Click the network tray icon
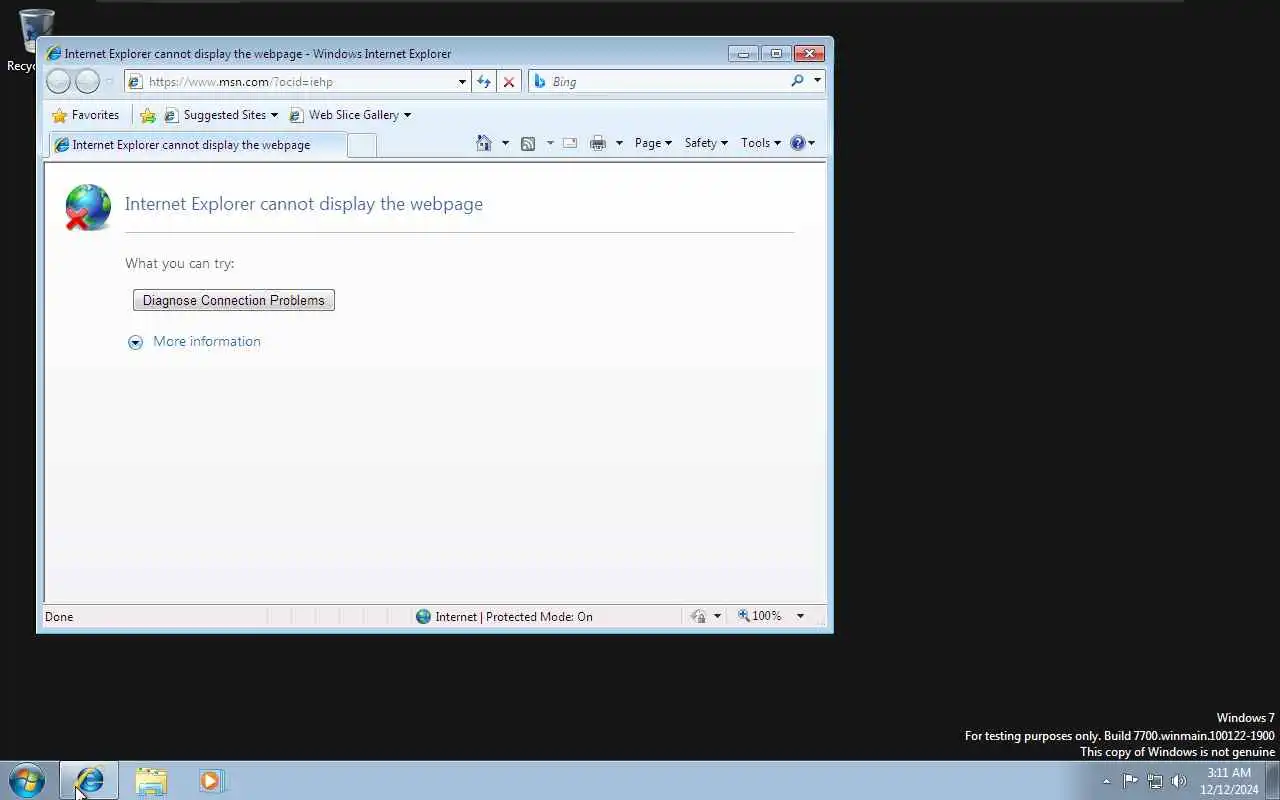Viewport: 1280px width, 800px height. pyautogui.click(x=1155, y=781)
